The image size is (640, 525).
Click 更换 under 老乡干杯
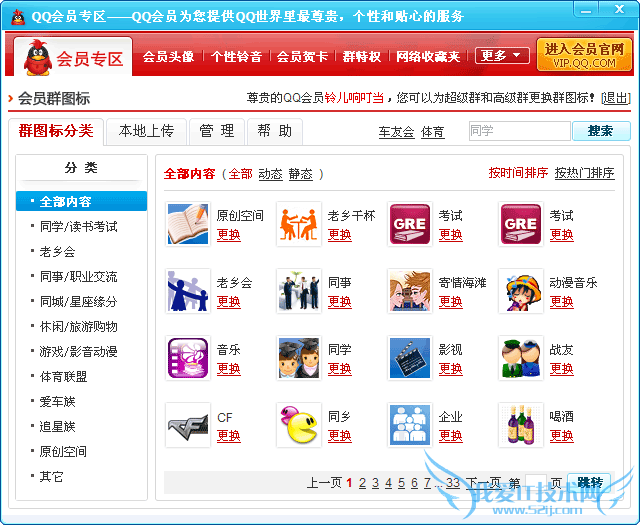click(x=340, y=235)
